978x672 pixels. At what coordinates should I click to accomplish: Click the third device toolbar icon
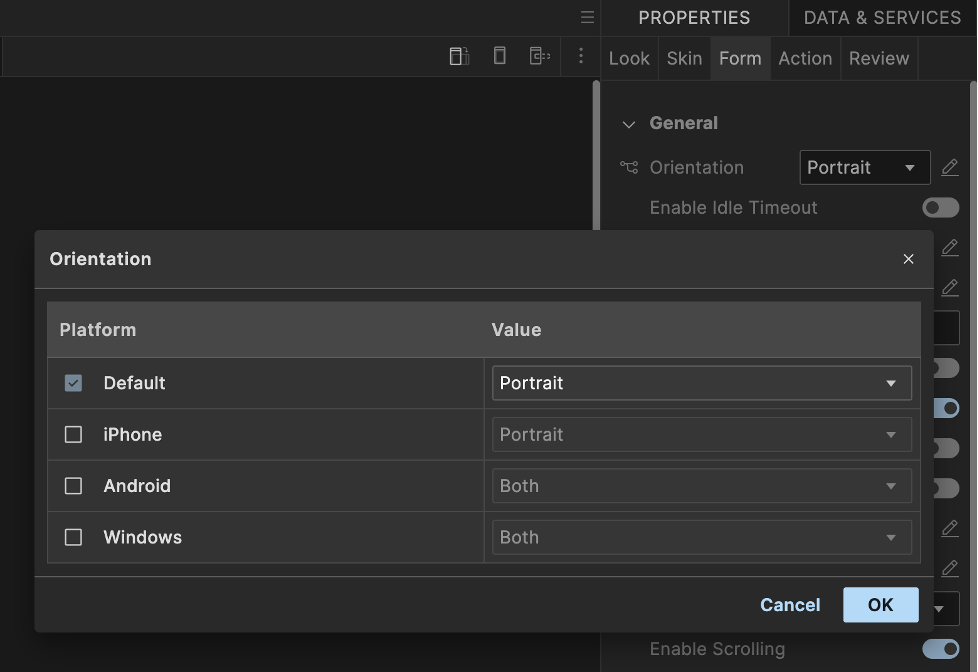[540, 56]
